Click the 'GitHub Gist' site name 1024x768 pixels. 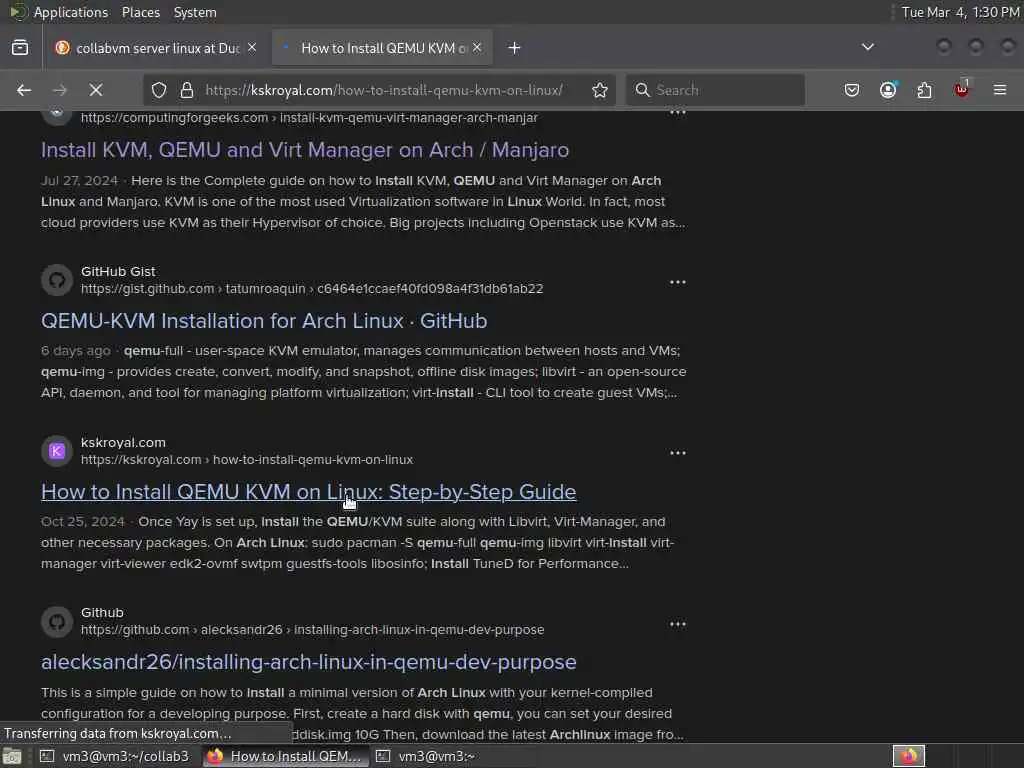coord(118,272)
